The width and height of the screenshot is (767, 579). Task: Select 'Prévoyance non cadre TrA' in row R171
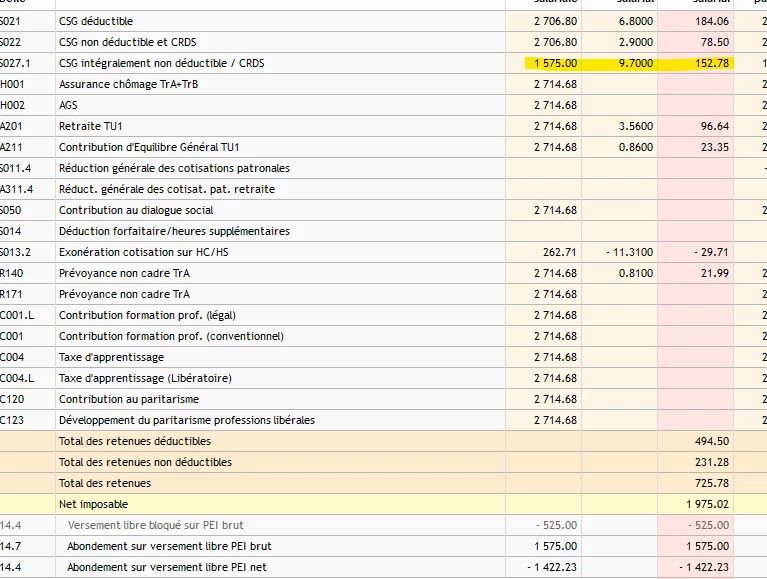124,294
